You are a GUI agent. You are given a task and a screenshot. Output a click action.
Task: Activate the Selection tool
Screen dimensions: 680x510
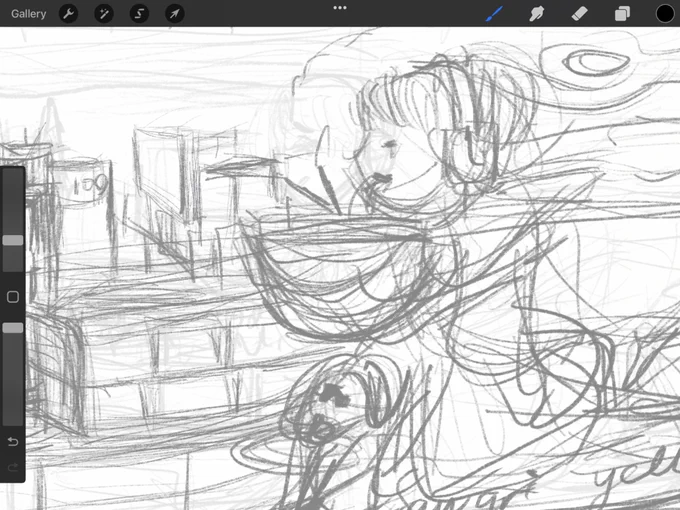click(139, 14)
